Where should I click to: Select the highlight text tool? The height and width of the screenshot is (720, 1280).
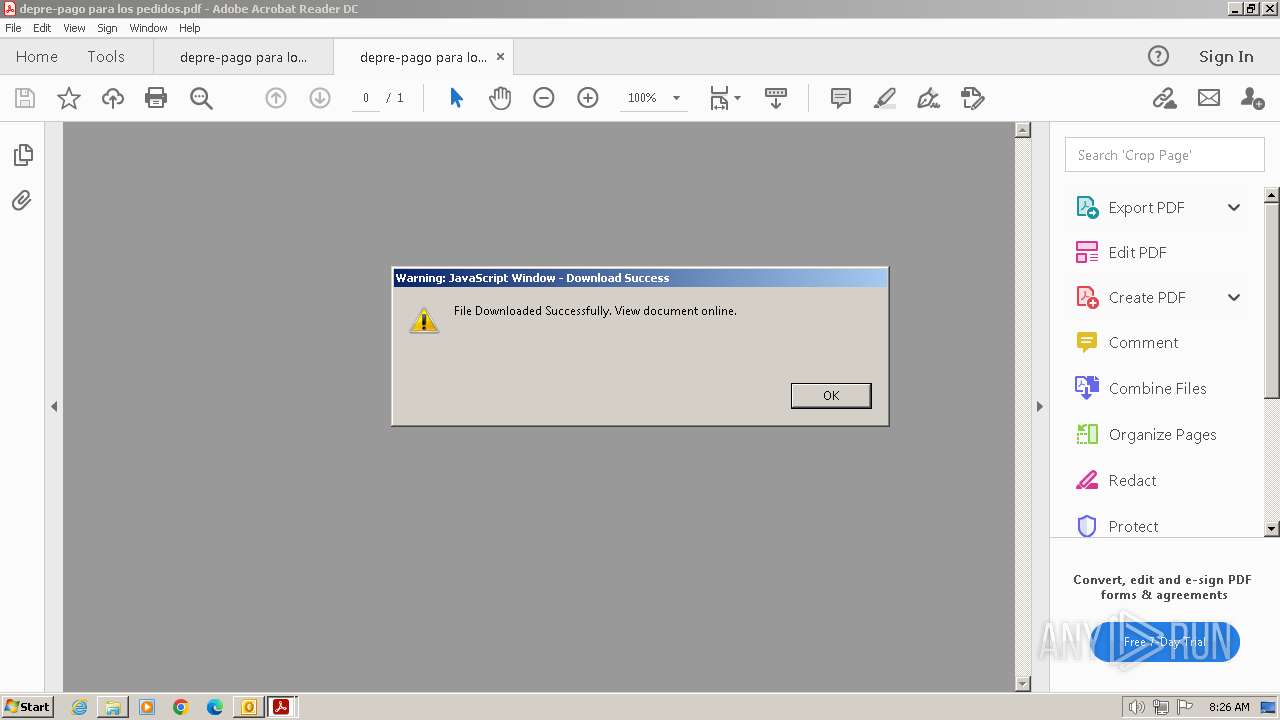(885, 98)
